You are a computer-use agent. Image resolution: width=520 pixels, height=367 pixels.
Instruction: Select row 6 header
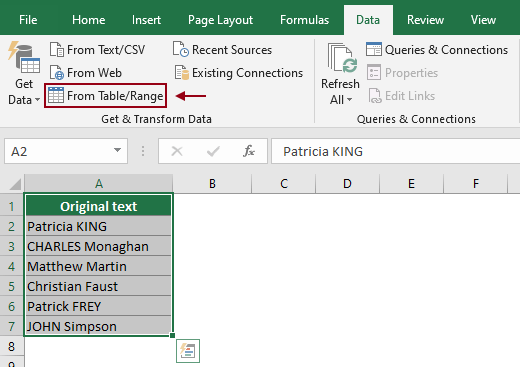click(x=12, y=306)
